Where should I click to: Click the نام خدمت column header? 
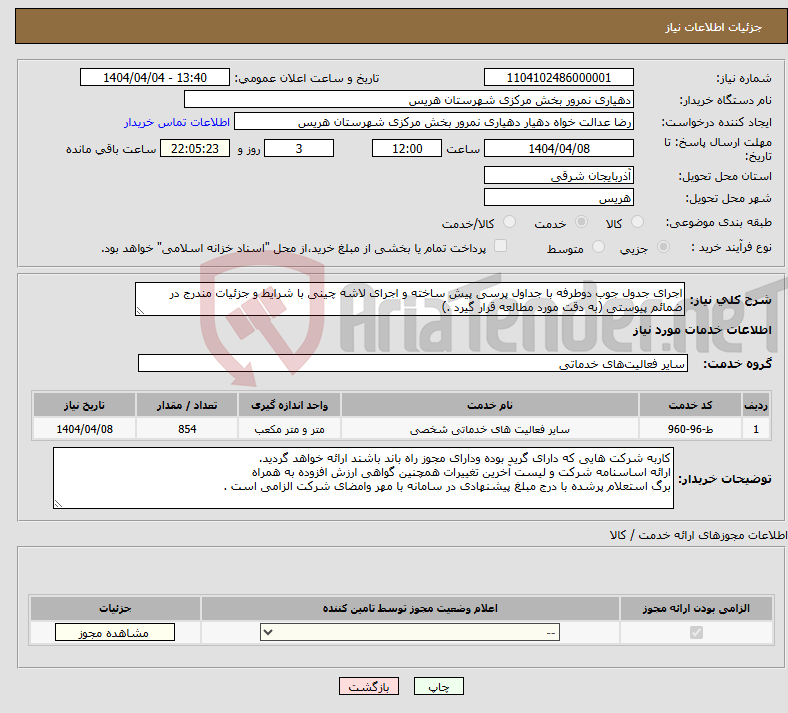point(489,405)
